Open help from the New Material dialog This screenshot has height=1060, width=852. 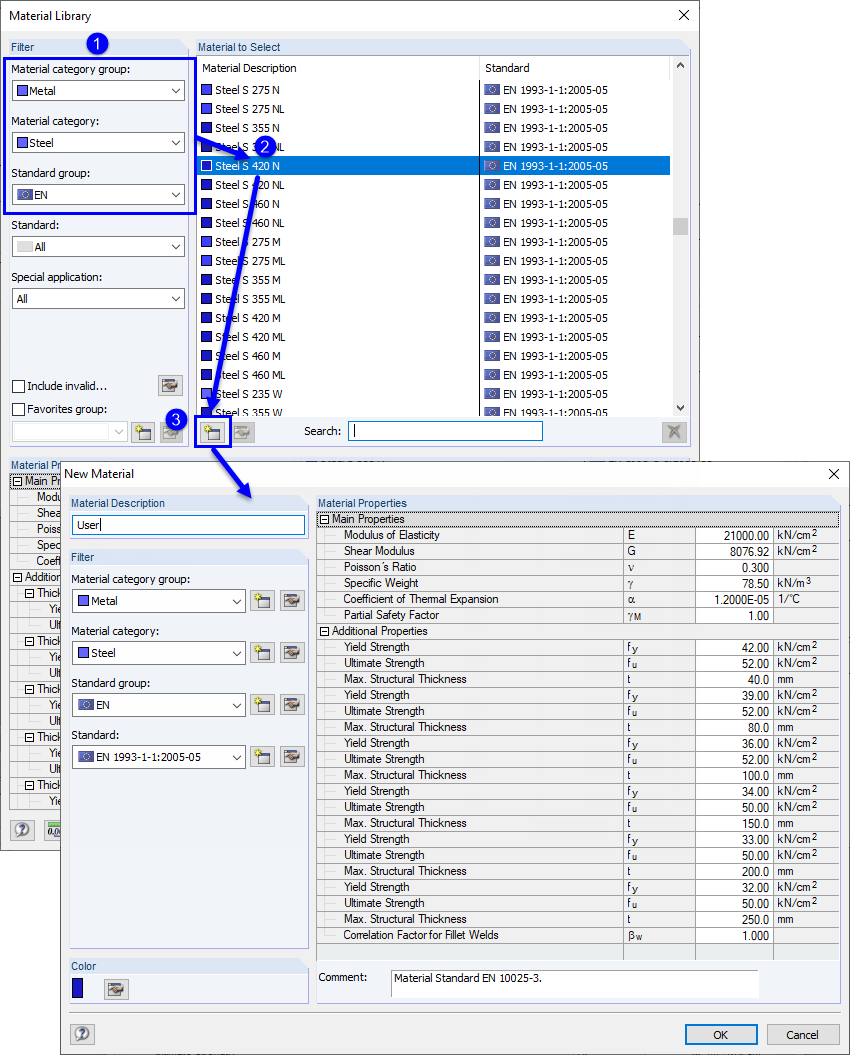point(82,1034)
